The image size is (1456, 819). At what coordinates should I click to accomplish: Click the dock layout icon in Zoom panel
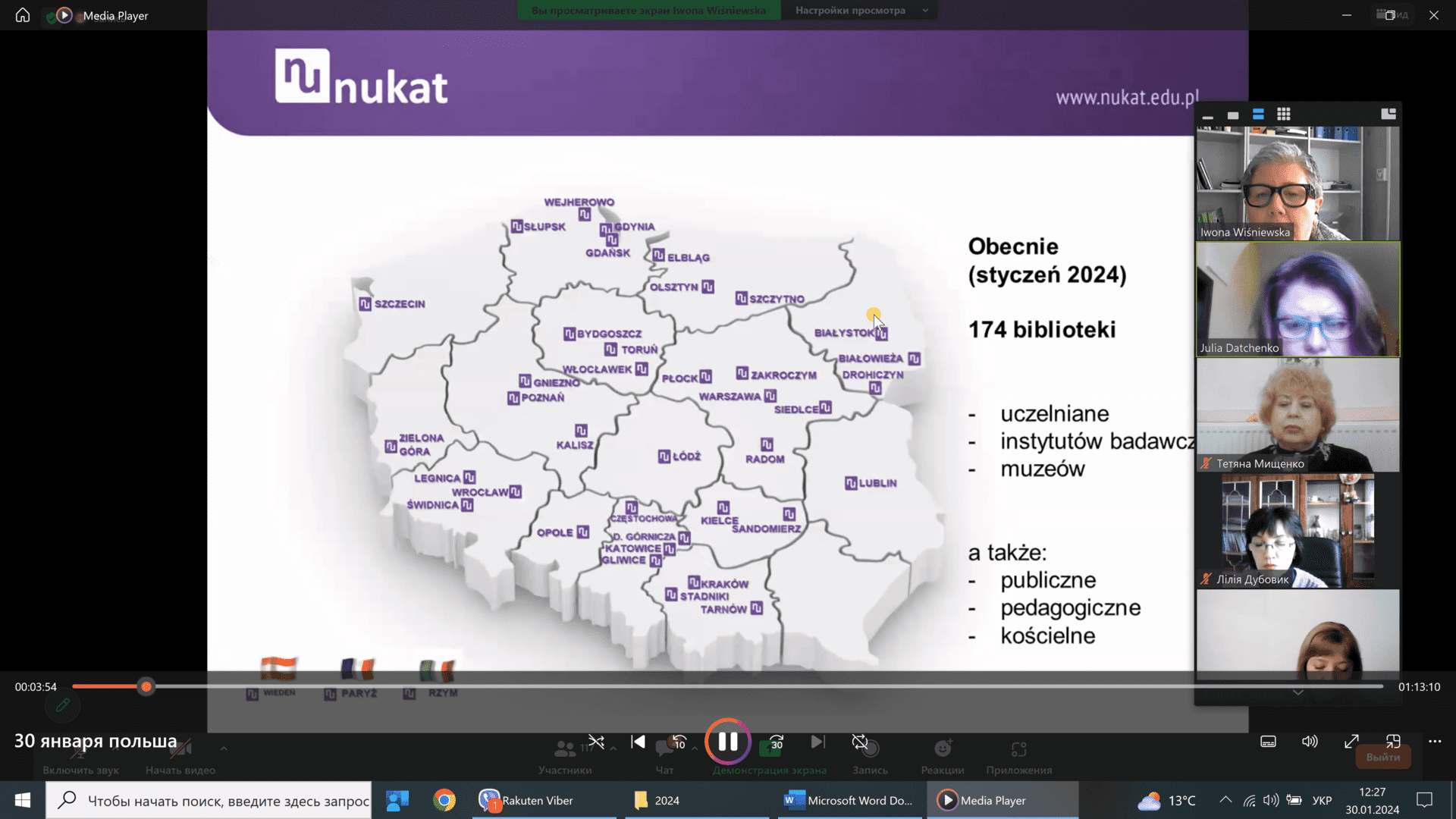pos(1389,115)
